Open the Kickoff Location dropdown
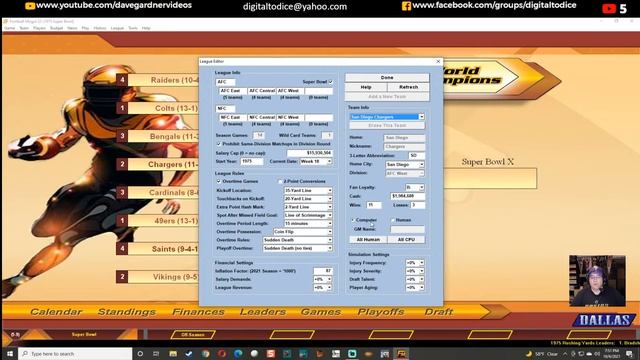 [x=330, y=191]
